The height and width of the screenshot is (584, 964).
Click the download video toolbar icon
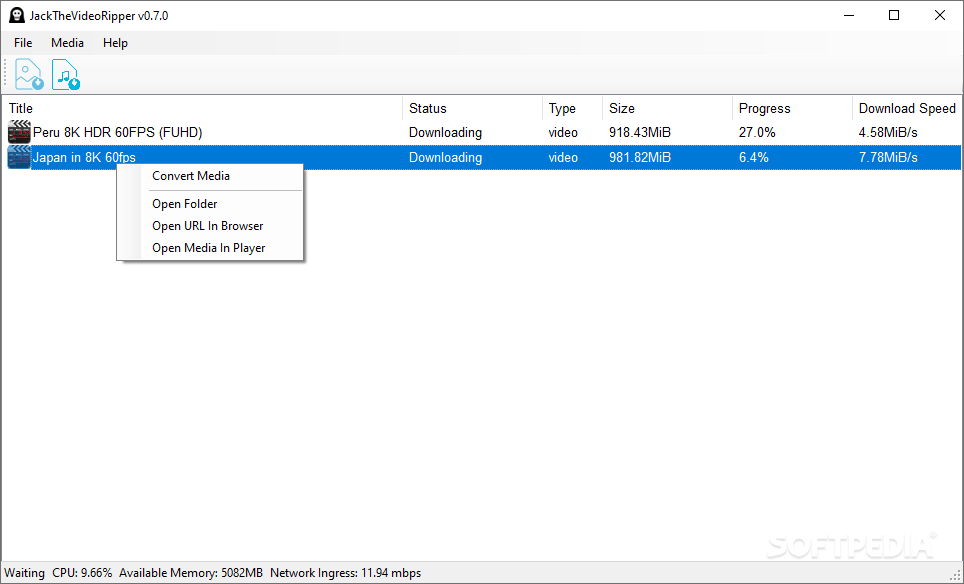tap(29, 74)
